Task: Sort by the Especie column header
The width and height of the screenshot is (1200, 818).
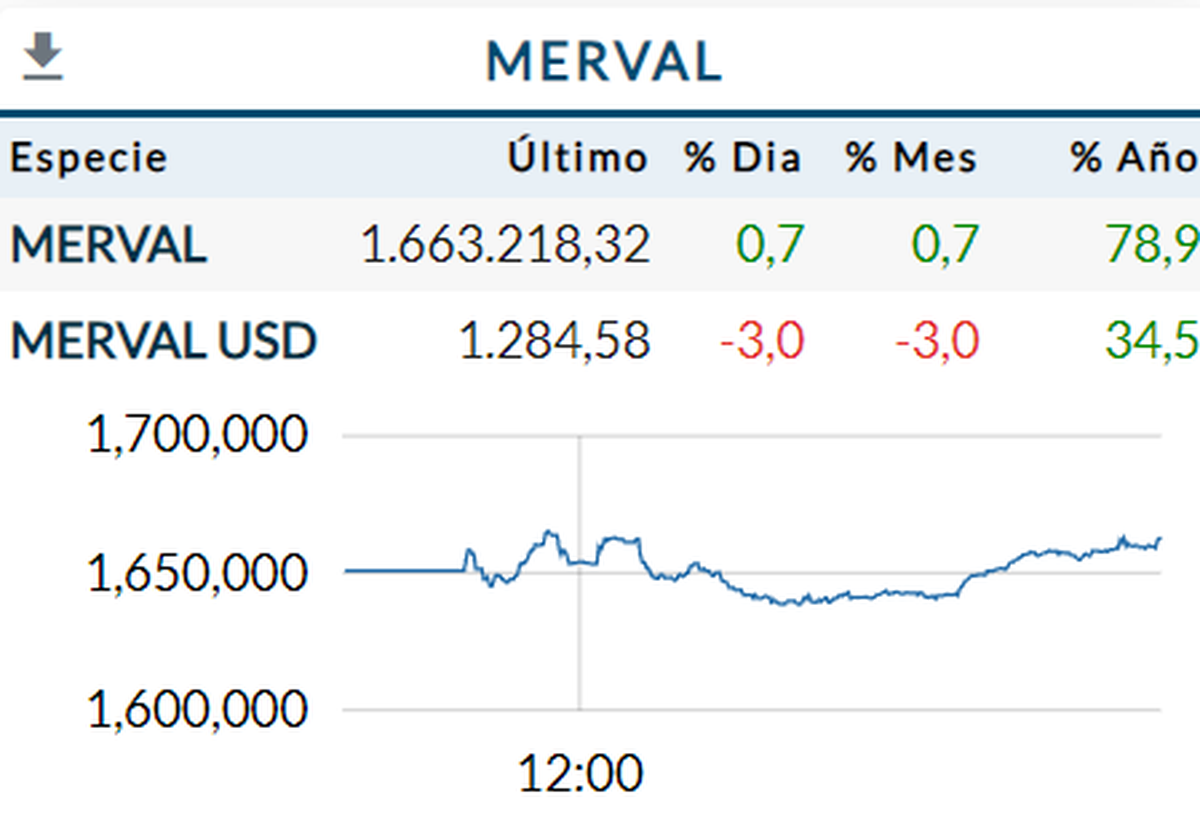Action: tap(89, 158)
